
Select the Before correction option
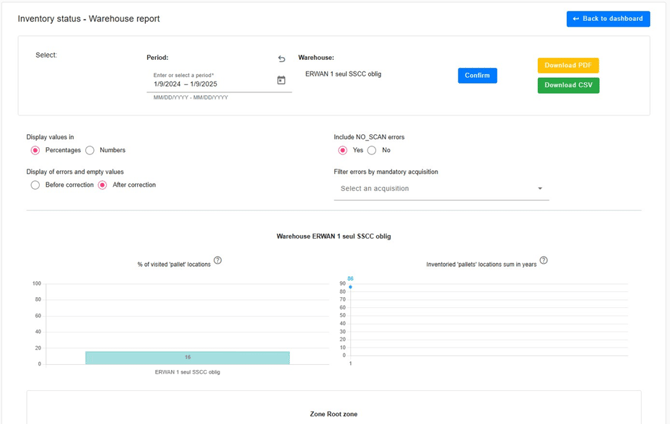[x=35, y=185]
